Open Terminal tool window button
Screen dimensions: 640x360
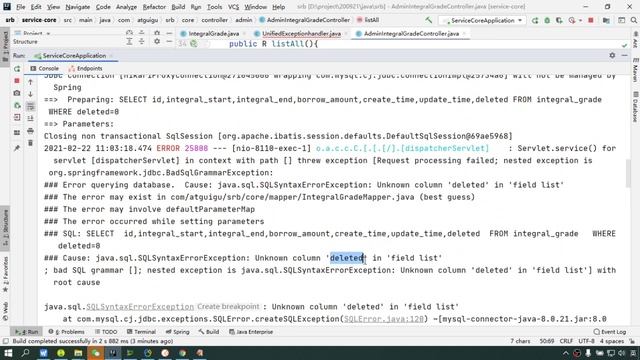tap(141, 332)
